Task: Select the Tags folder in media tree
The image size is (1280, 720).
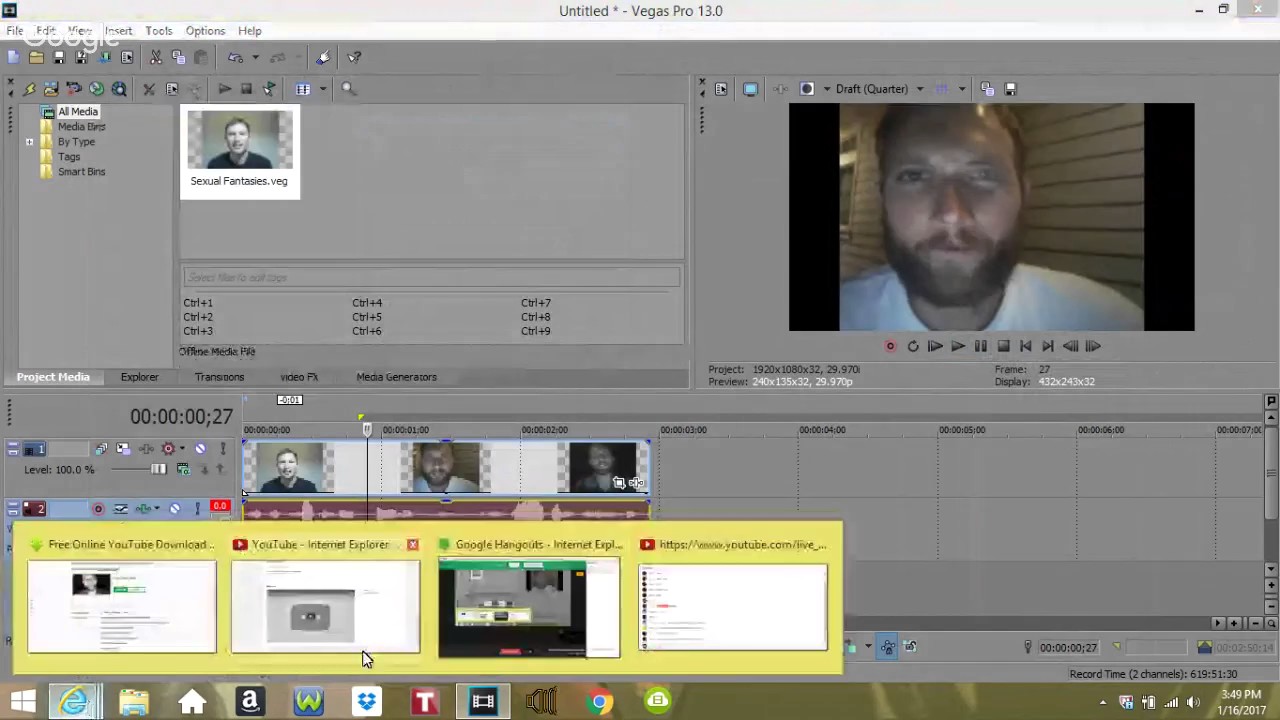Action: [68, 157]
